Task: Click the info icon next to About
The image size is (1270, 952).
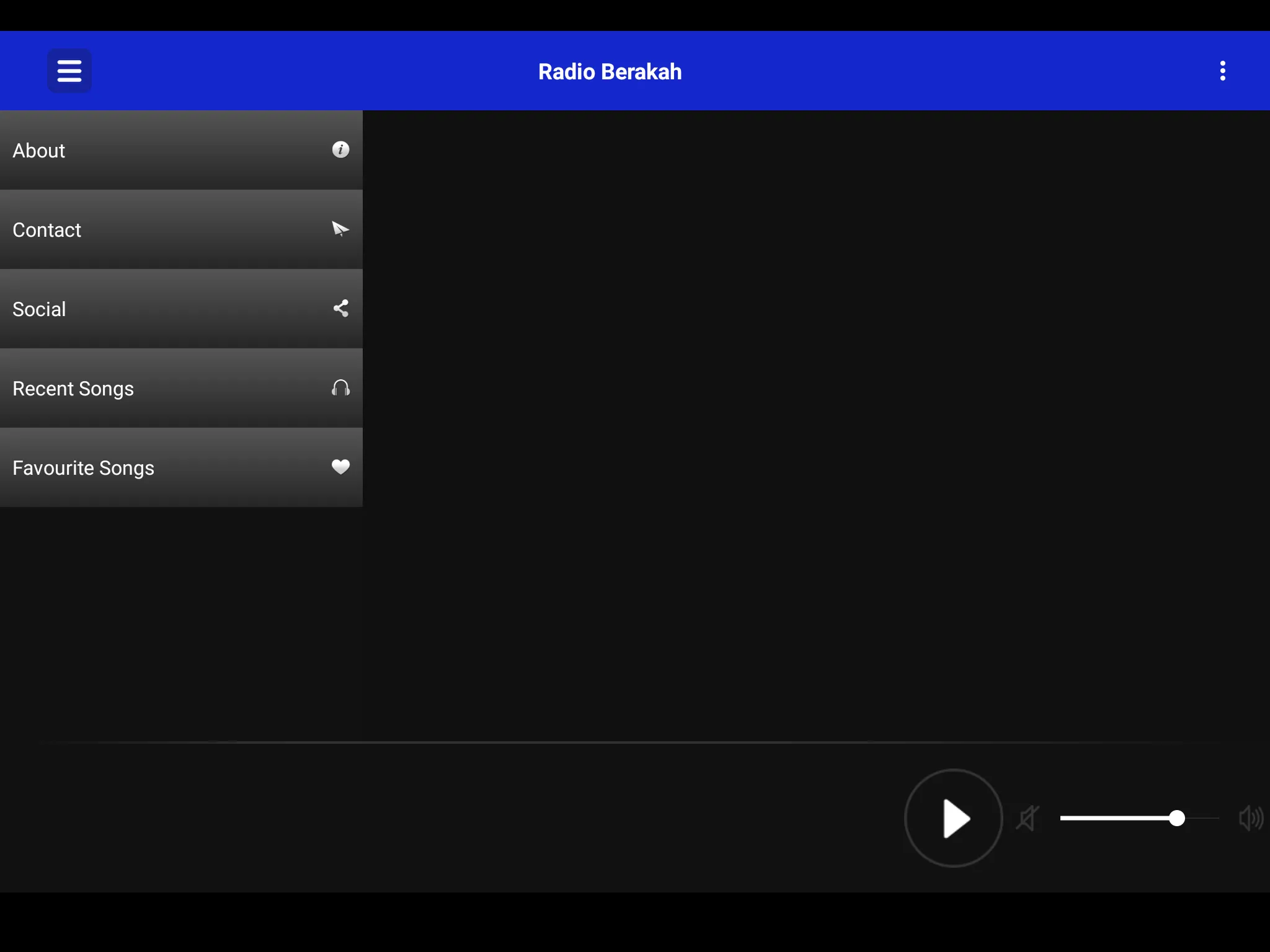Action: tap(340, 150)
